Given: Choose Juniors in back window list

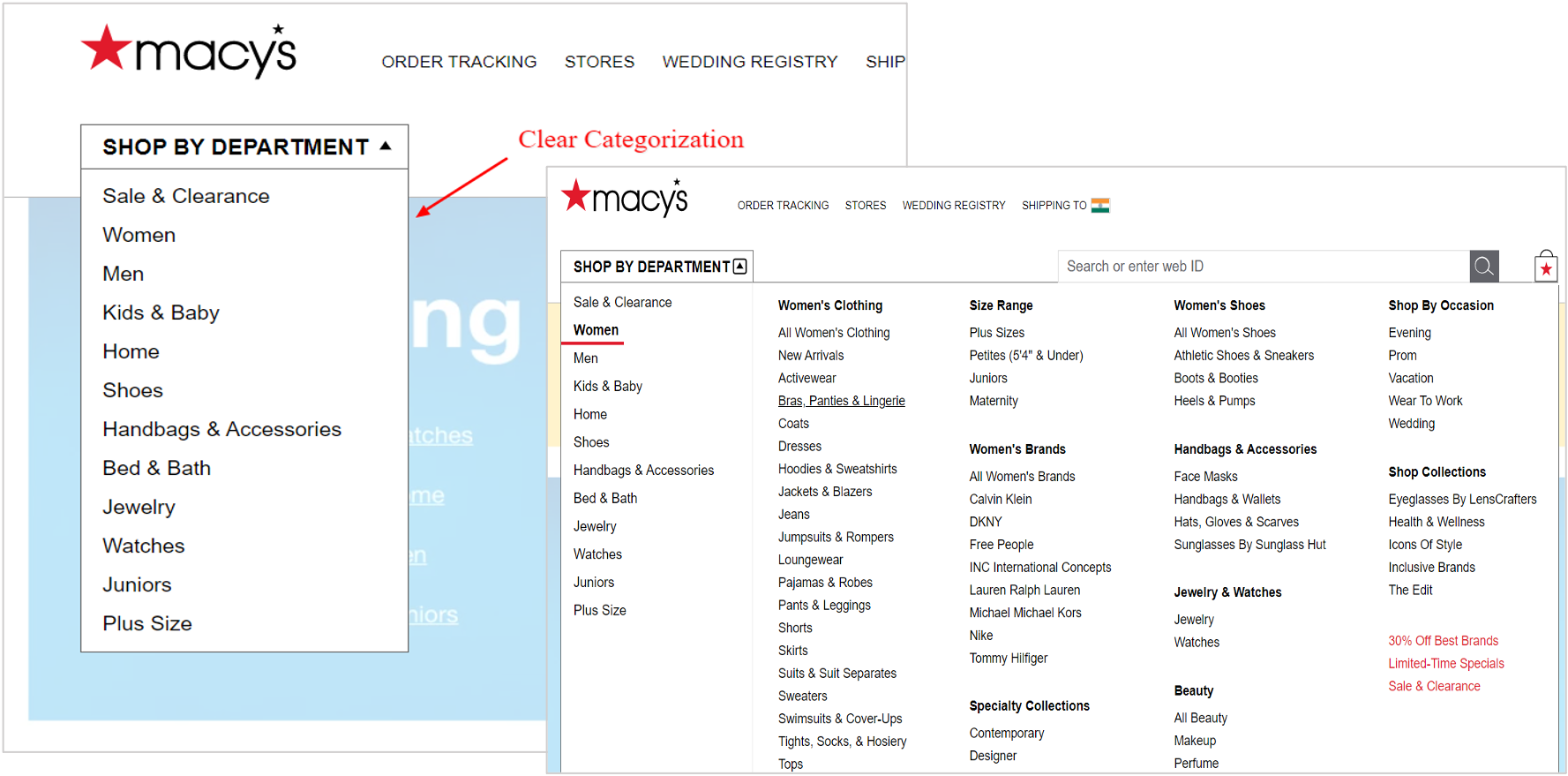Looking at the screenshot, I should (x=137, y=584).
